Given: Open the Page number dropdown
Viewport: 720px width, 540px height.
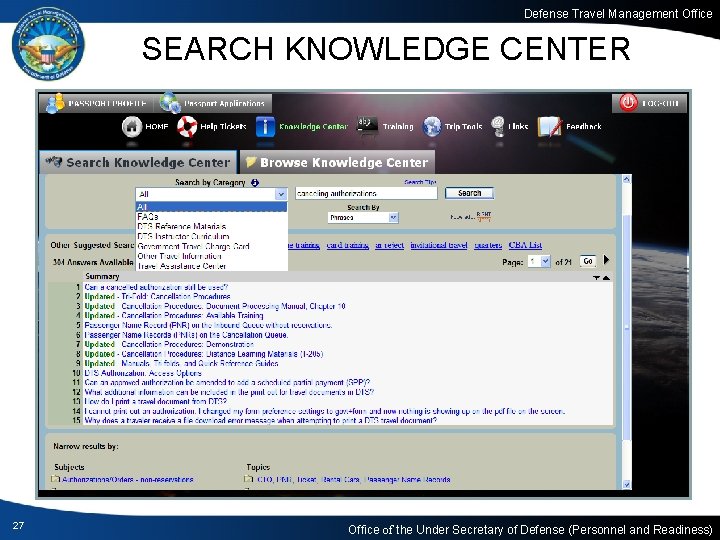Looking at the screenshot, I should (539, 262).
